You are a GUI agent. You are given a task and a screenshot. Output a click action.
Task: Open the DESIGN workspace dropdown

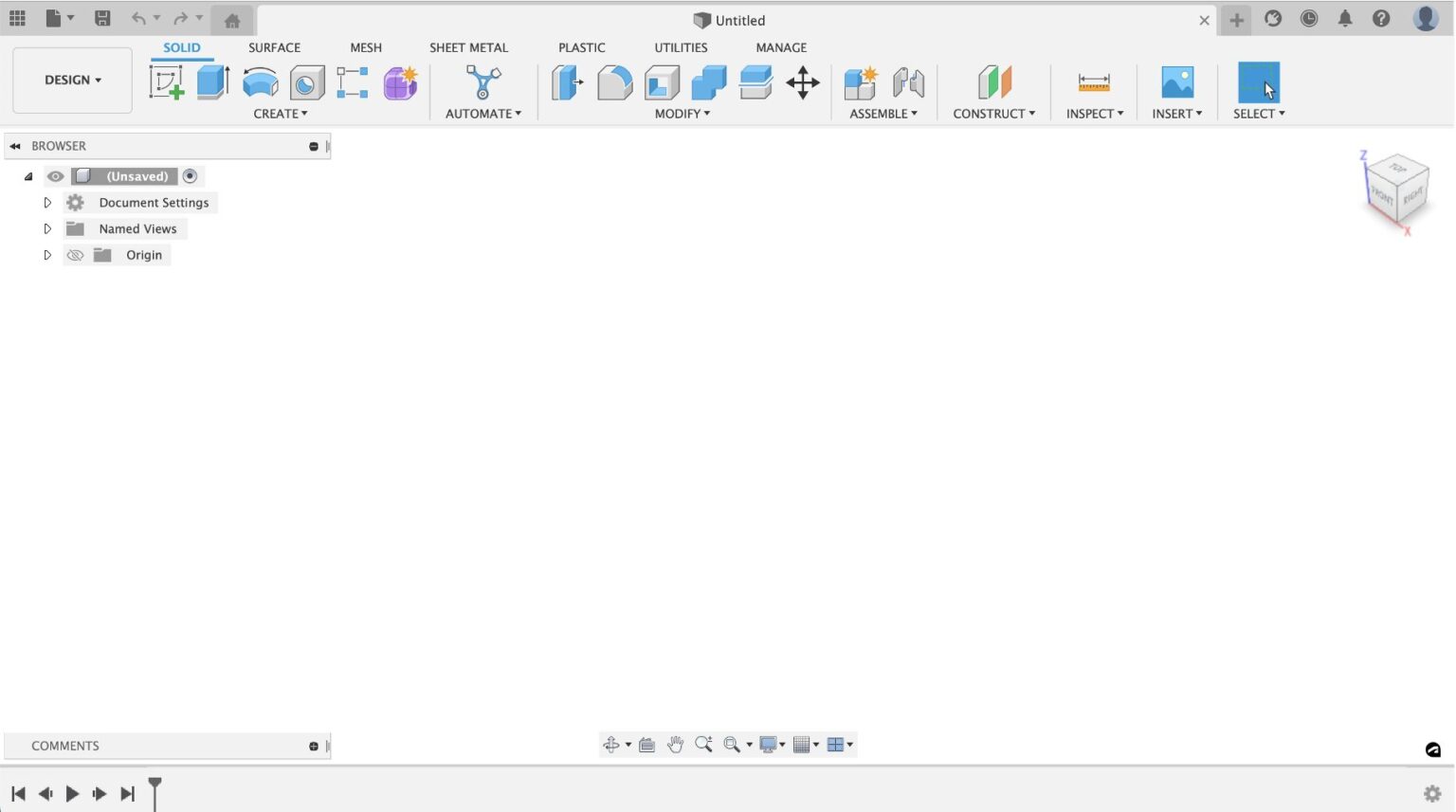72,80
